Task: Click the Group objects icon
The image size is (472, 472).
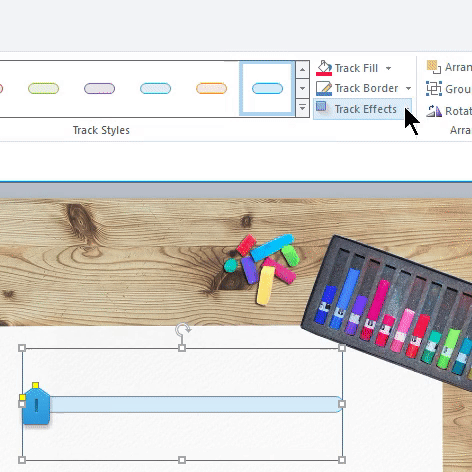Action: (434, 89)
